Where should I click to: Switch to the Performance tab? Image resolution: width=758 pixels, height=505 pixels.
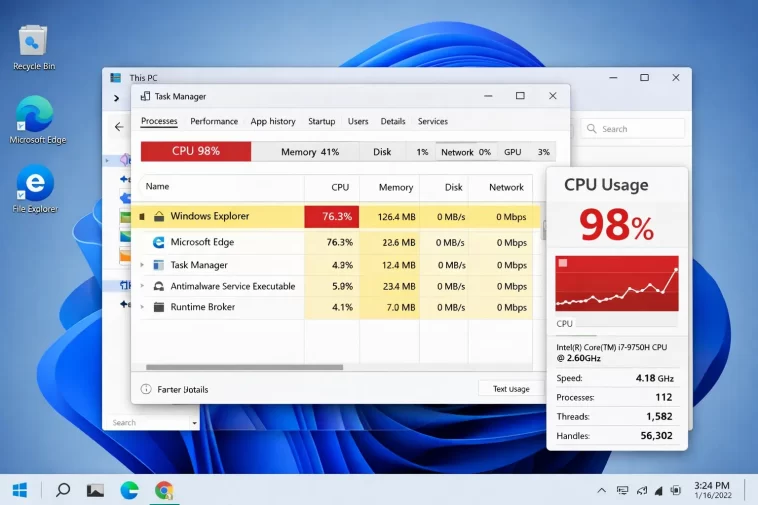[x=214, y=121]
